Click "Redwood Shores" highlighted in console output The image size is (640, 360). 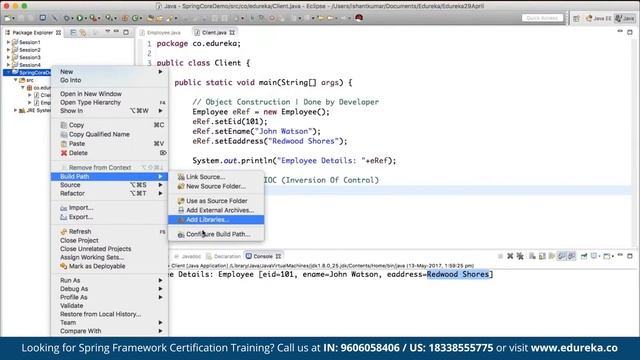(458, 274)
